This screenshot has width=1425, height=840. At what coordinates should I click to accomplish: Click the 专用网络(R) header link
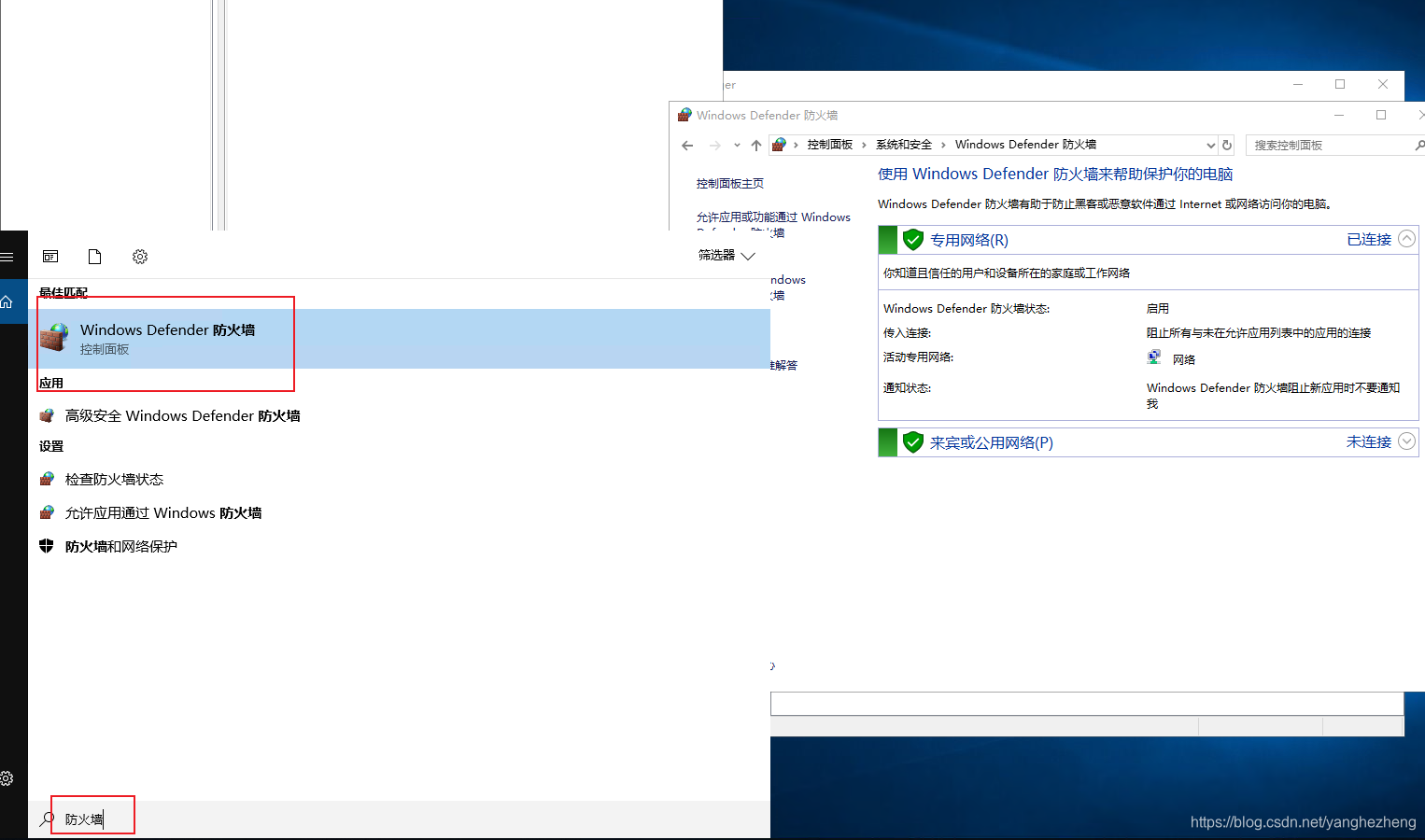[969, 240]
